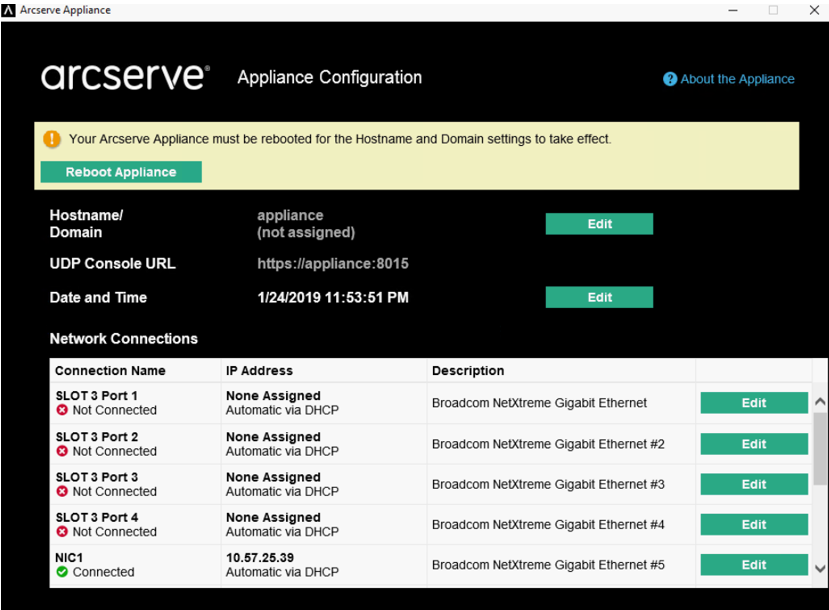829x610 pixels.
Task: Click Edit for SLOT 3 Port 3
Action: [x=754, y=484]
